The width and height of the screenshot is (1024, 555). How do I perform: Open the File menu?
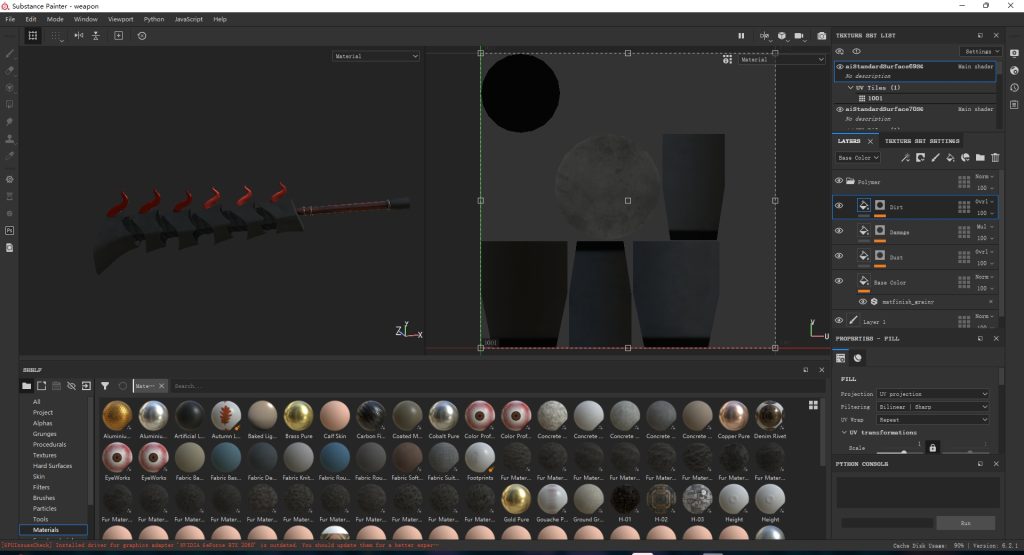pyautogui.click(x=10, y=20)
